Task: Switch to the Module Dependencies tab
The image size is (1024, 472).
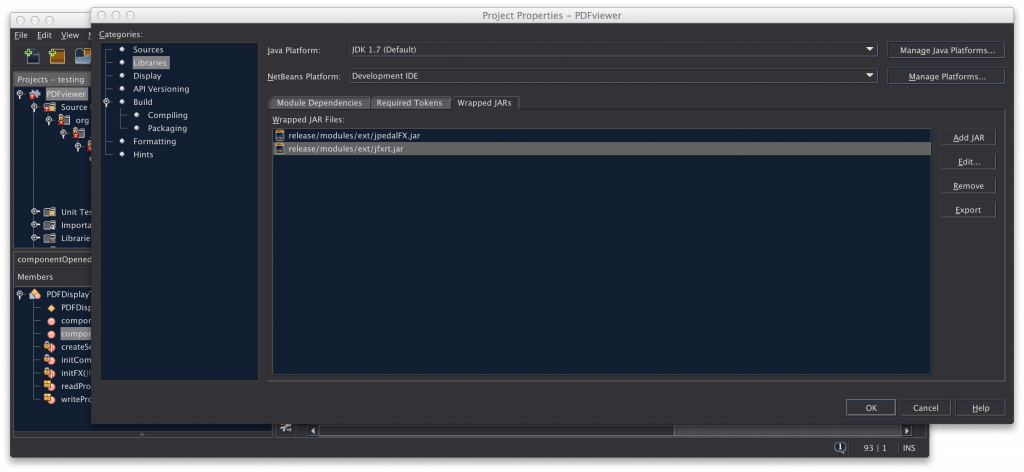Action: click(x=319, y=103)
